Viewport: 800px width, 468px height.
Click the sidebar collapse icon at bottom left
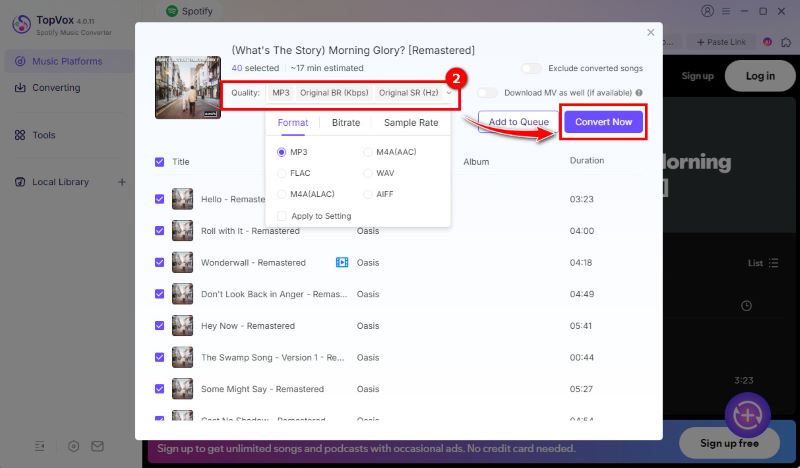(x=39, y=447)
